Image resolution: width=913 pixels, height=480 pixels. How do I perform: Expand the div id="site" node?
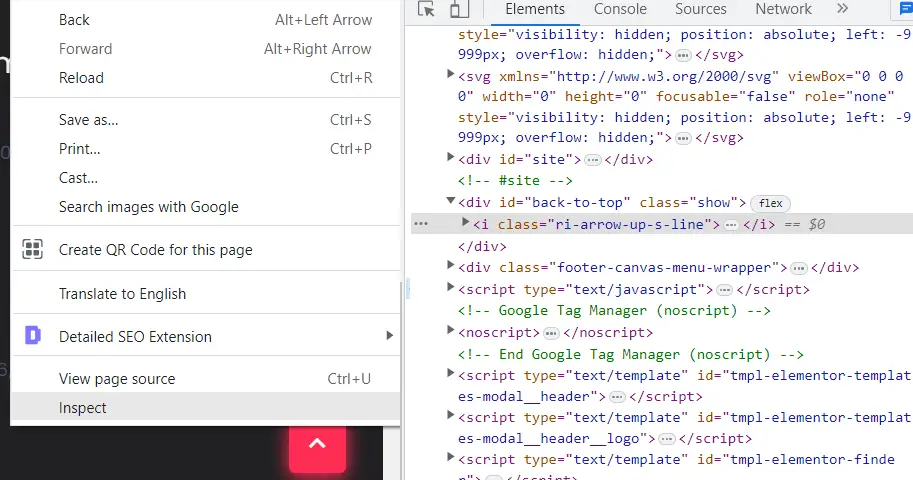click(x=450, y=159)
